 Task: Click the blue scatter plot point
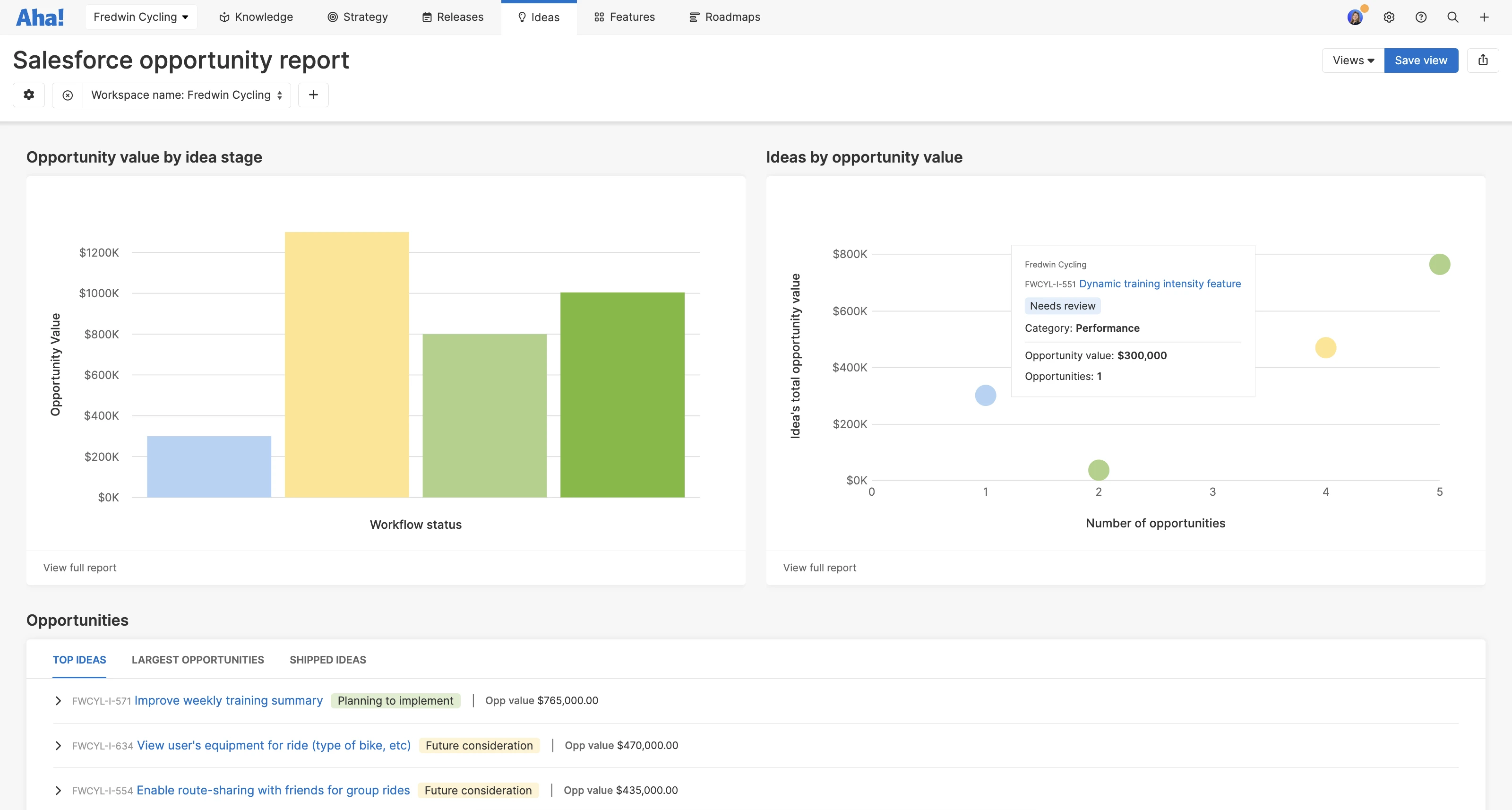click(x=985, y=395)
